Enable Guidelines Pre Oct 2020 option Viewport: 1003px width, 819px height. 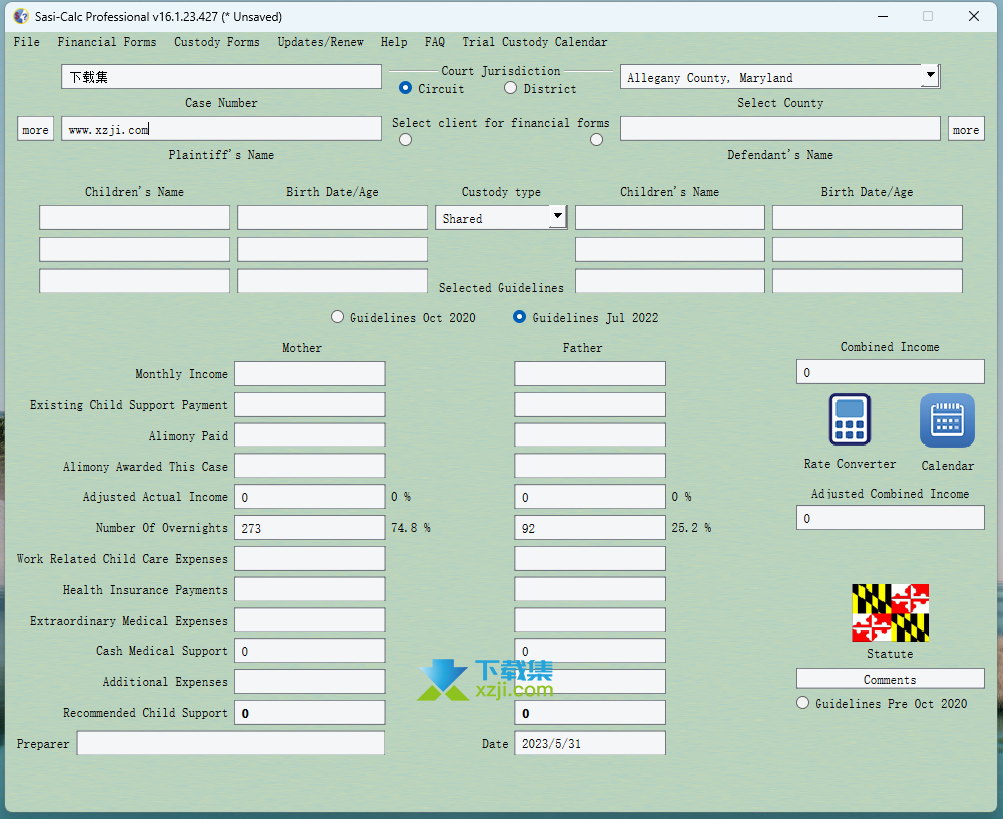coord(802,703)
